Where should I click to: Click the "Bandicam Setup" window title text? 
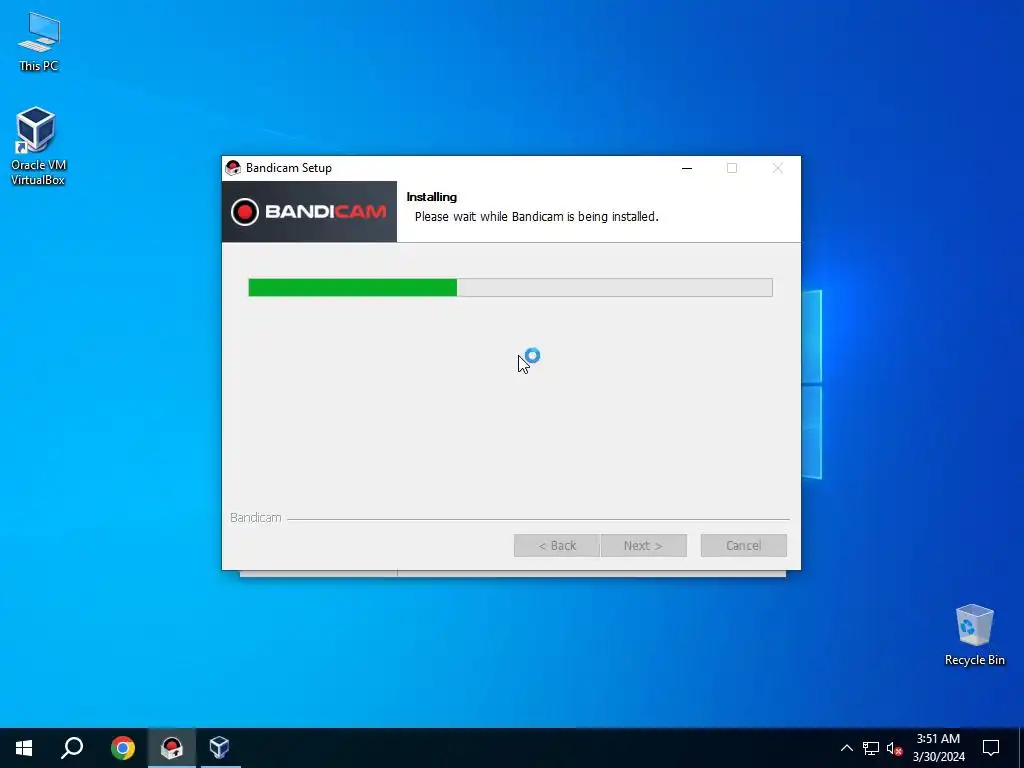(289, 168)
